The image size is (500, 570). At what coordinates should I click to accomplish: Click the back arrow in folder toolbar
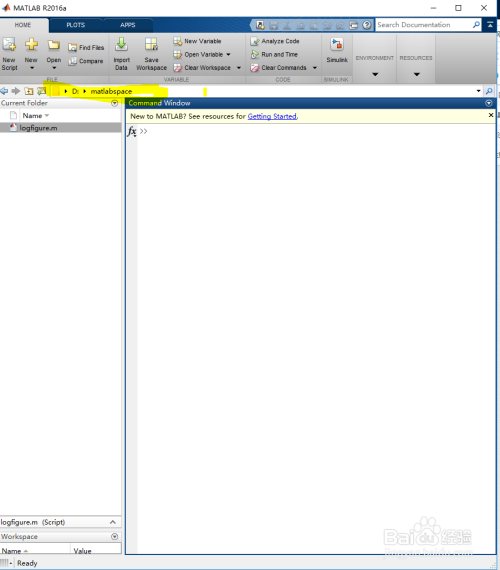[4, 91]
